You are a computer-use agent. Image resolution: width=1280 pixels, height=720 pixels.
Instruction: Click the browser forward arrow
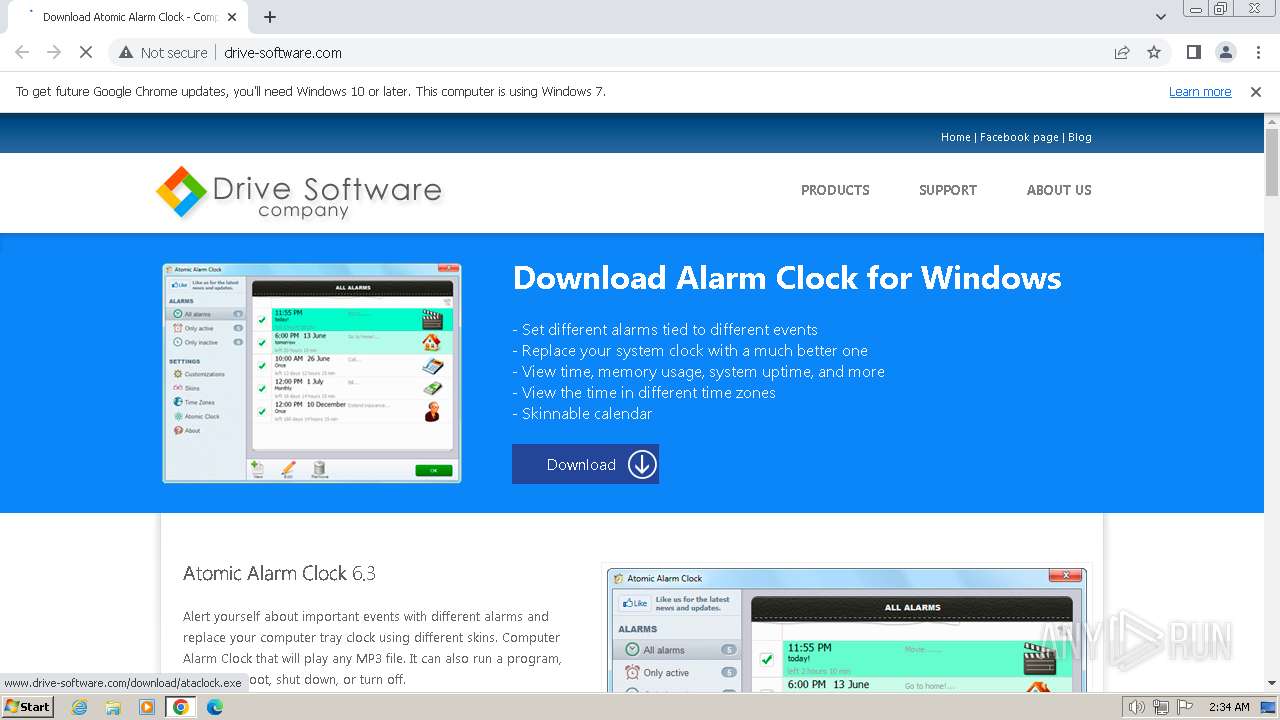click(54, 53)
